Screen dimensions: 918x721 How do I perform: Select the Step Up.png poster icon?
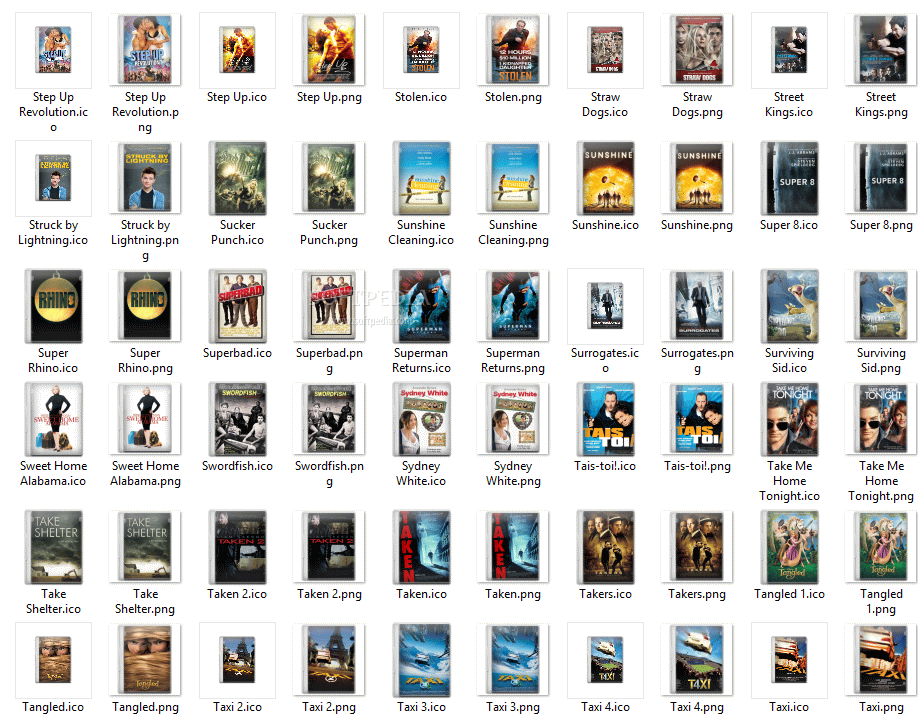pos(329,50)
